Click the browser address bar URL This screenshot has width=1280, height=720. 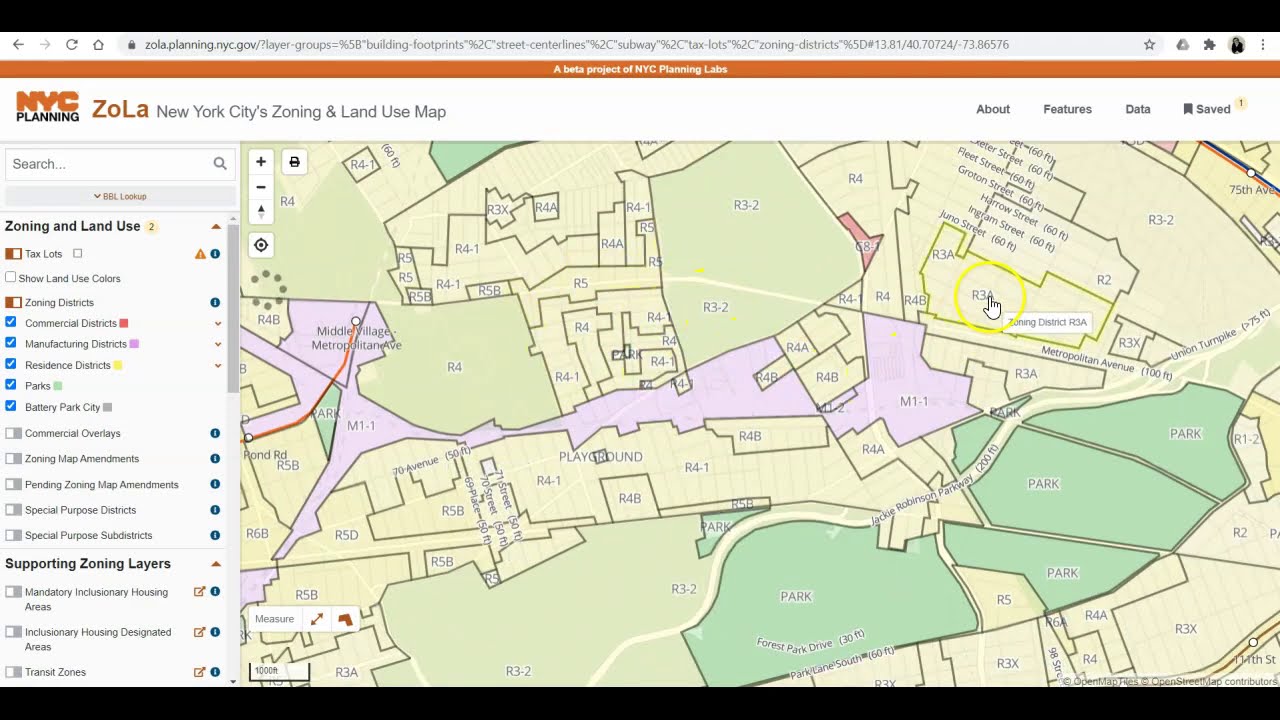click(x=576, y=45)
